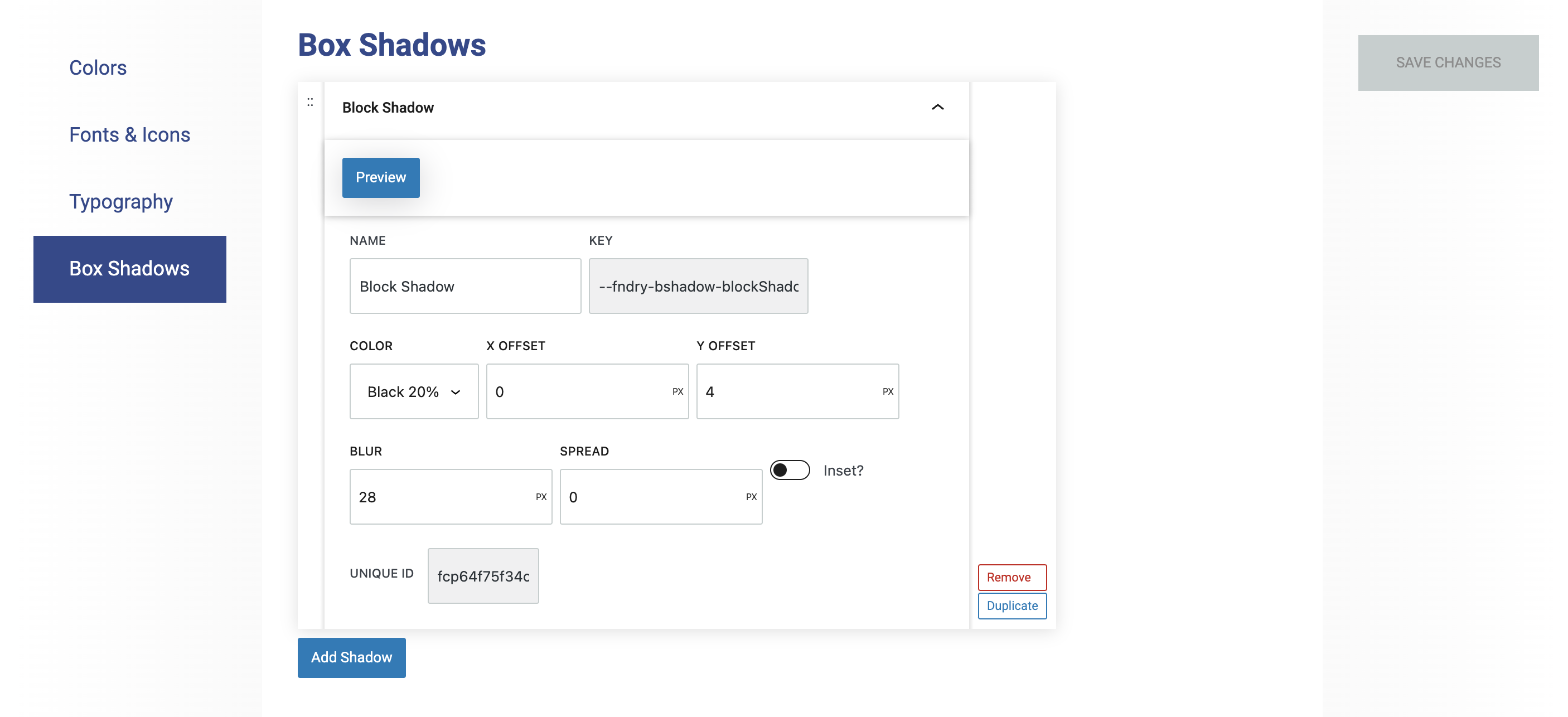Switch to Fonts & Icons section
The height and width of the screenshot is (717, 1568).
pyautogui.click(x=130, y=134)
